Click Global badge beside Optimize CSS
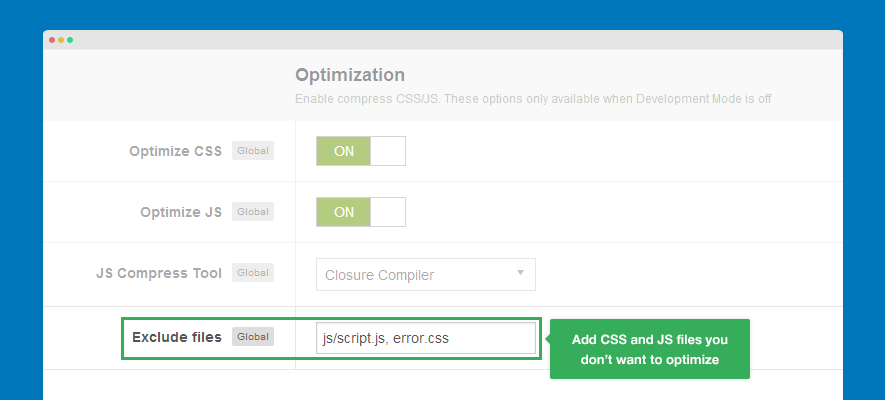The image size is (885, 400). tap(253, 151)
